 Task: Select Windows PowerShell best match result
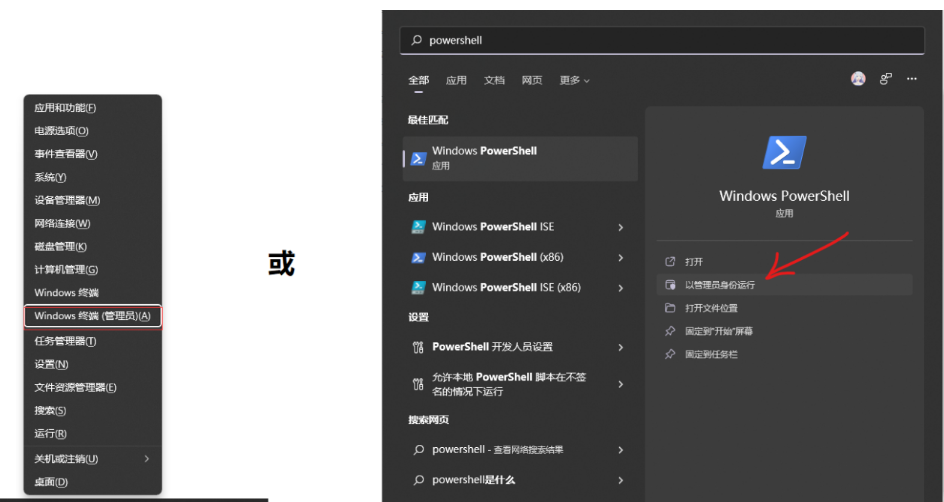pos(520,158)
